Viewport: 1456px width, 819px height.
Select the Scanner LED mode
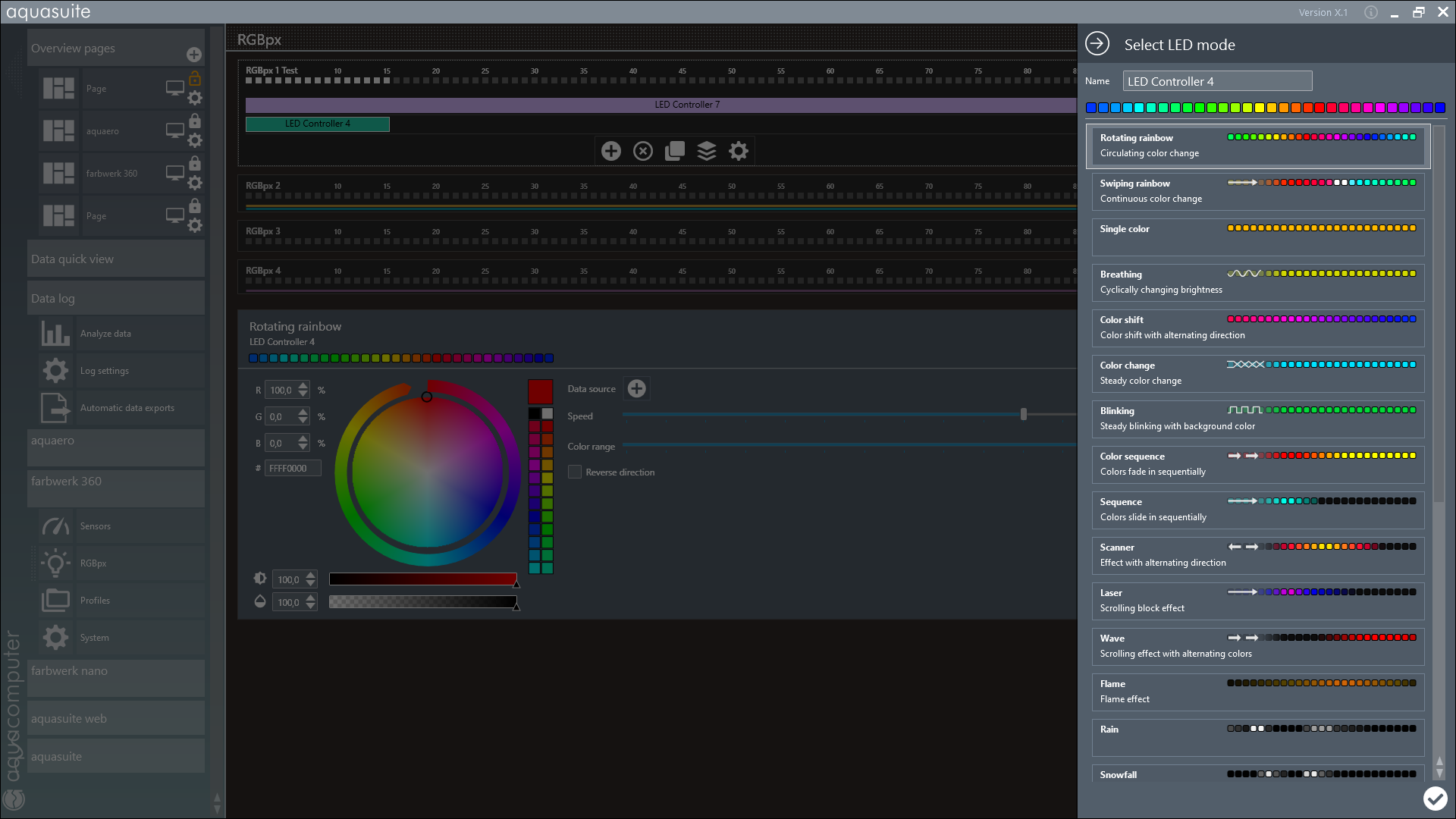pos(1257,555)
